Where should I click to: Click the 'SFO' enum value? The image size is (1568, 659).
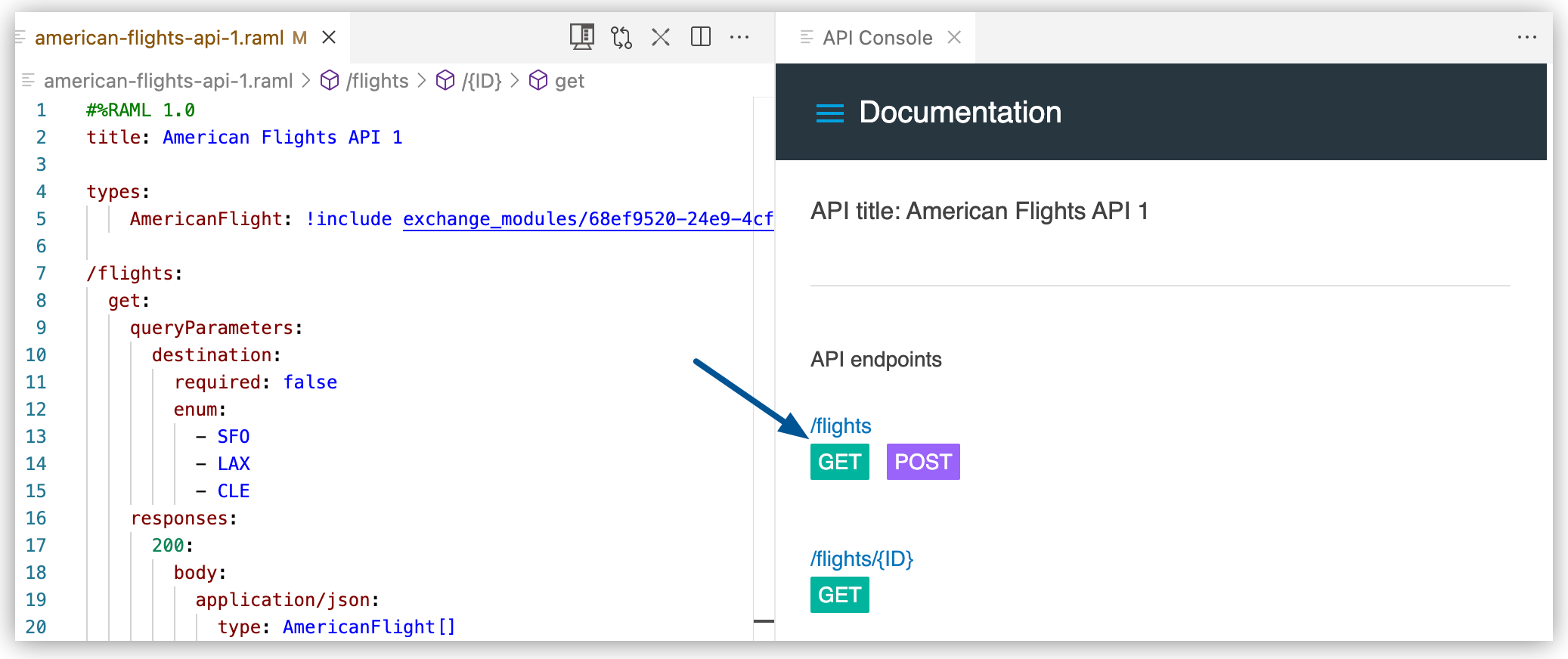click(x=234, y=437)
